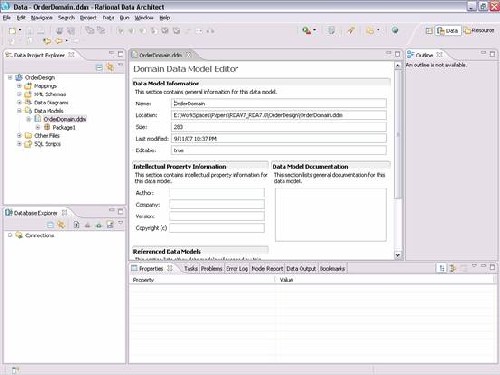This screenshot has height=375, width=500.
Task: Click the editor scrollbar up arrow
Action: tap(397, 66)
